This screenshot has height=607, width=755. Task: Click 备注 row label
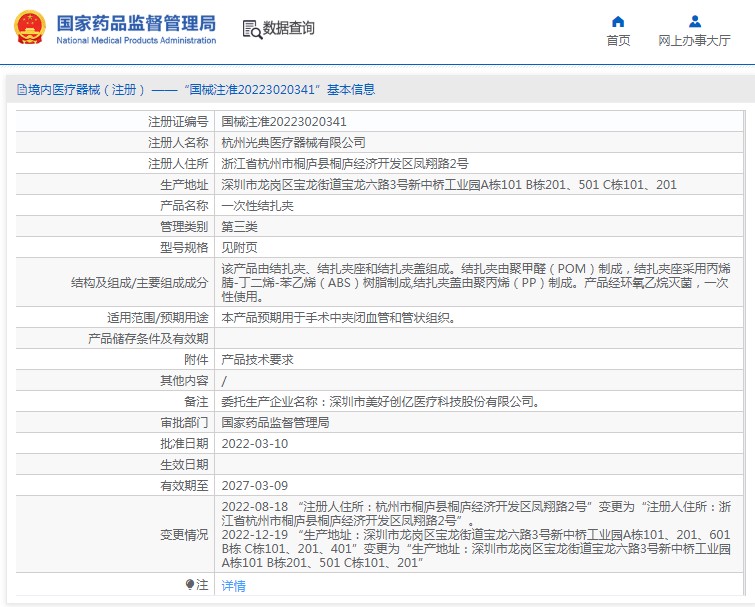coord(196,401)
